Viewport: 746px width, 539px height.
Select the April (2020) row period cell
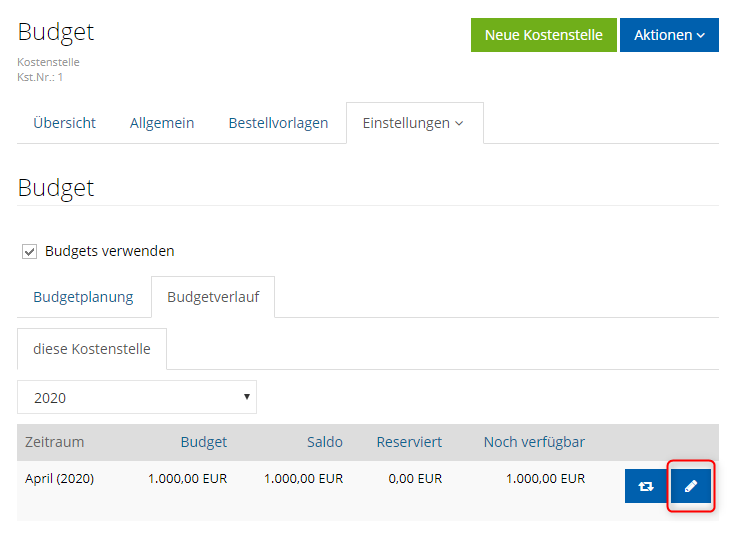59,479
